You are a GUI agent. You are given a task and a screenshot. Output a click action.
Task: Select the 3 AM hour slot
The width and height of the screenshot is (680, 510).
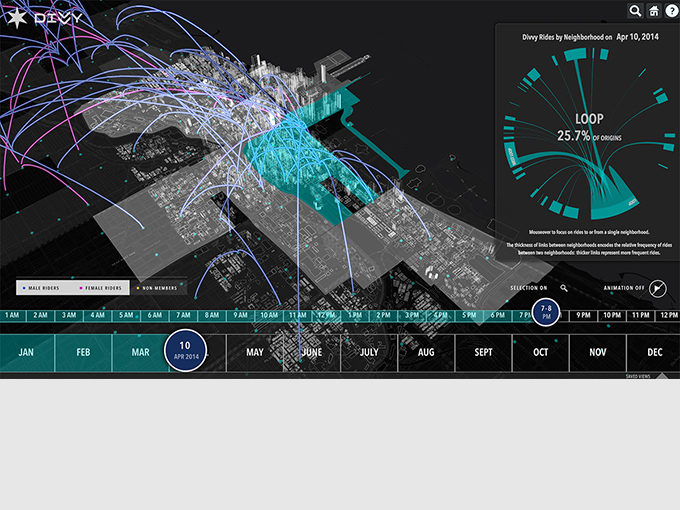point(69,315)
